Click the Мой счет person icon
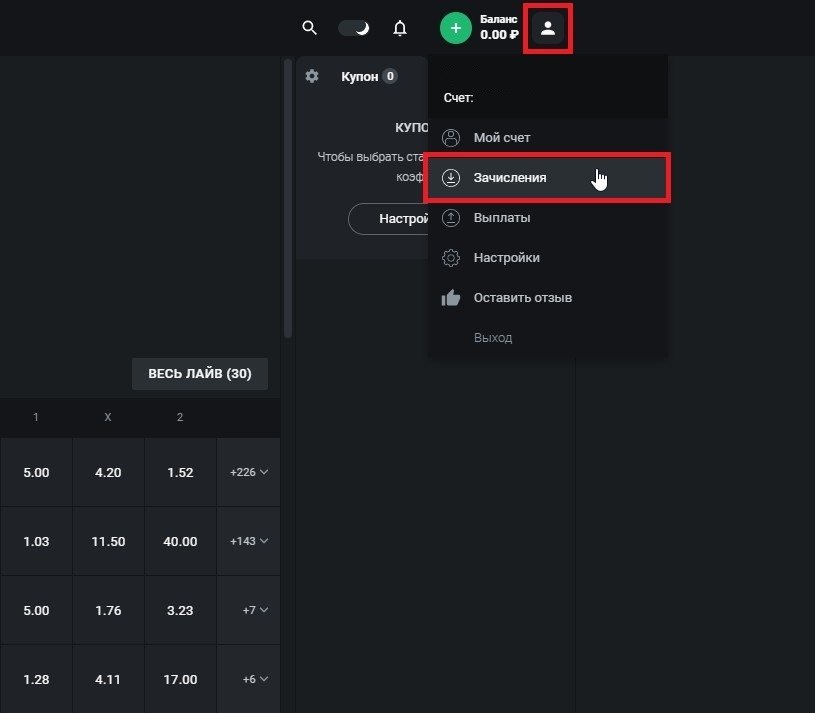The height and width of the screenshot is (713, 815). pos(451,138)
